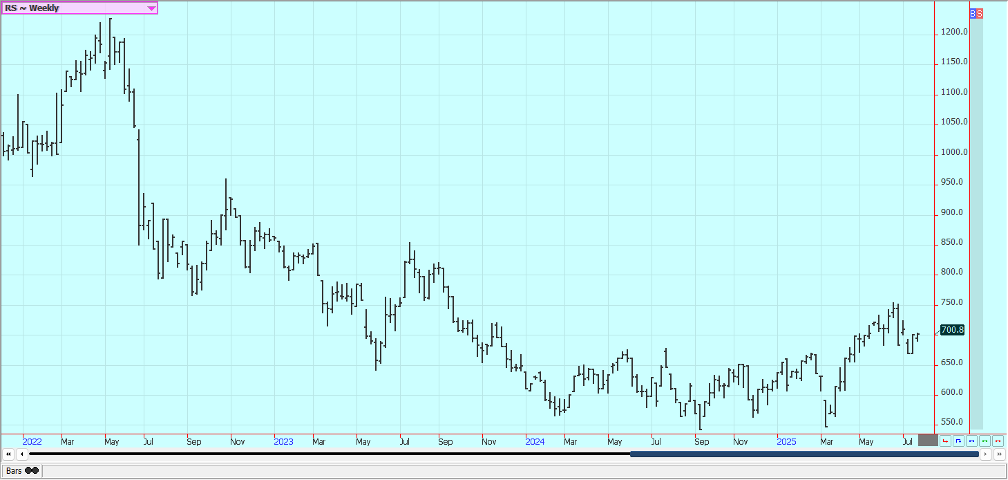Step chart forward with single right arrow
This screenshot has width=1008, height=480.
[x=986, y=454]
